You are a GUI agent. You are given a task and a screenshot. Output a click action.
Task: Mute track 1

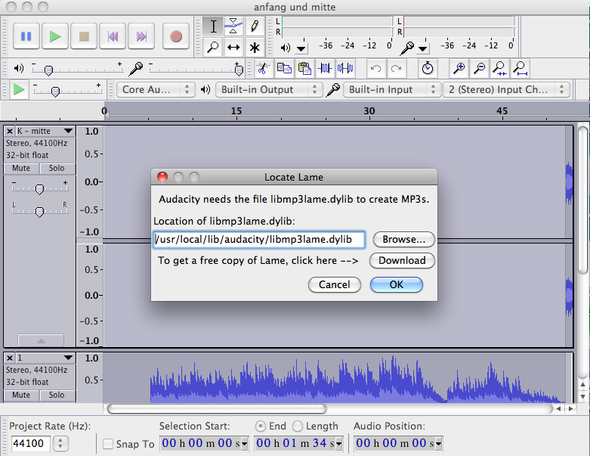click(21, 395)
